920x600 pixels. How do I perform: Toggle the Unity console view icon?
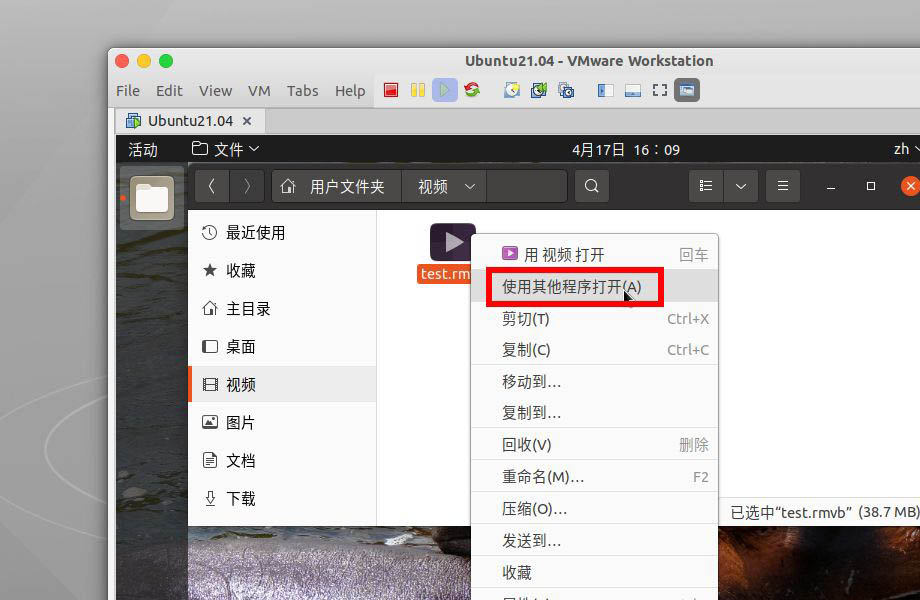pos(686,90)
